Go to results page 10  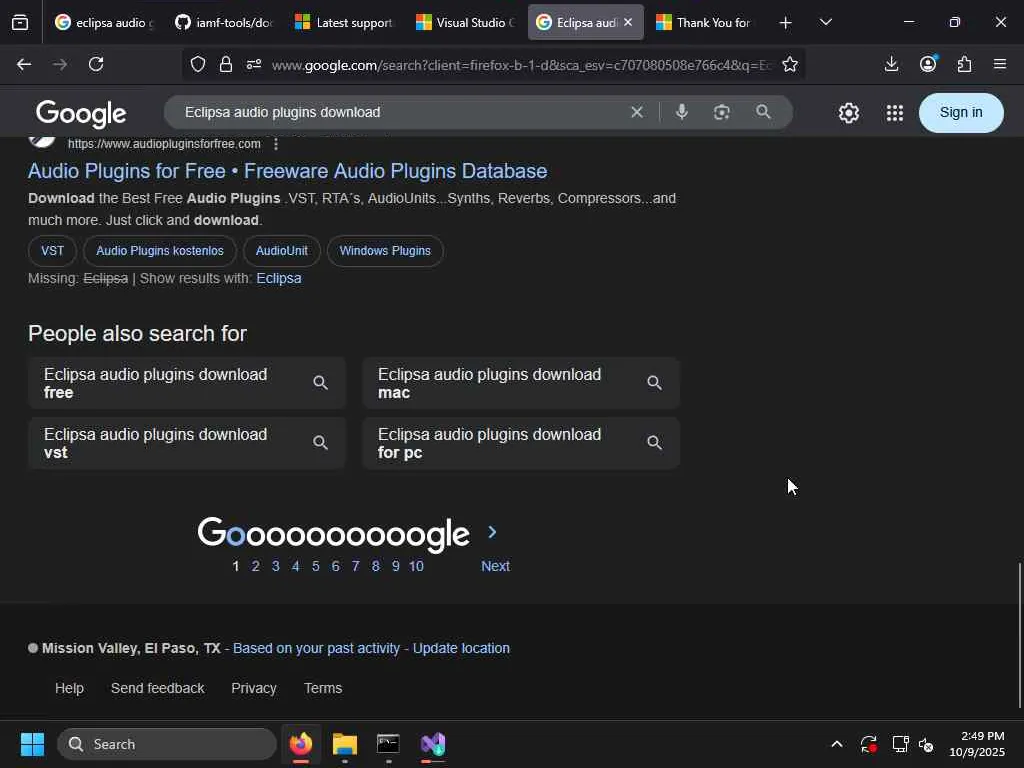pos(416,566)
